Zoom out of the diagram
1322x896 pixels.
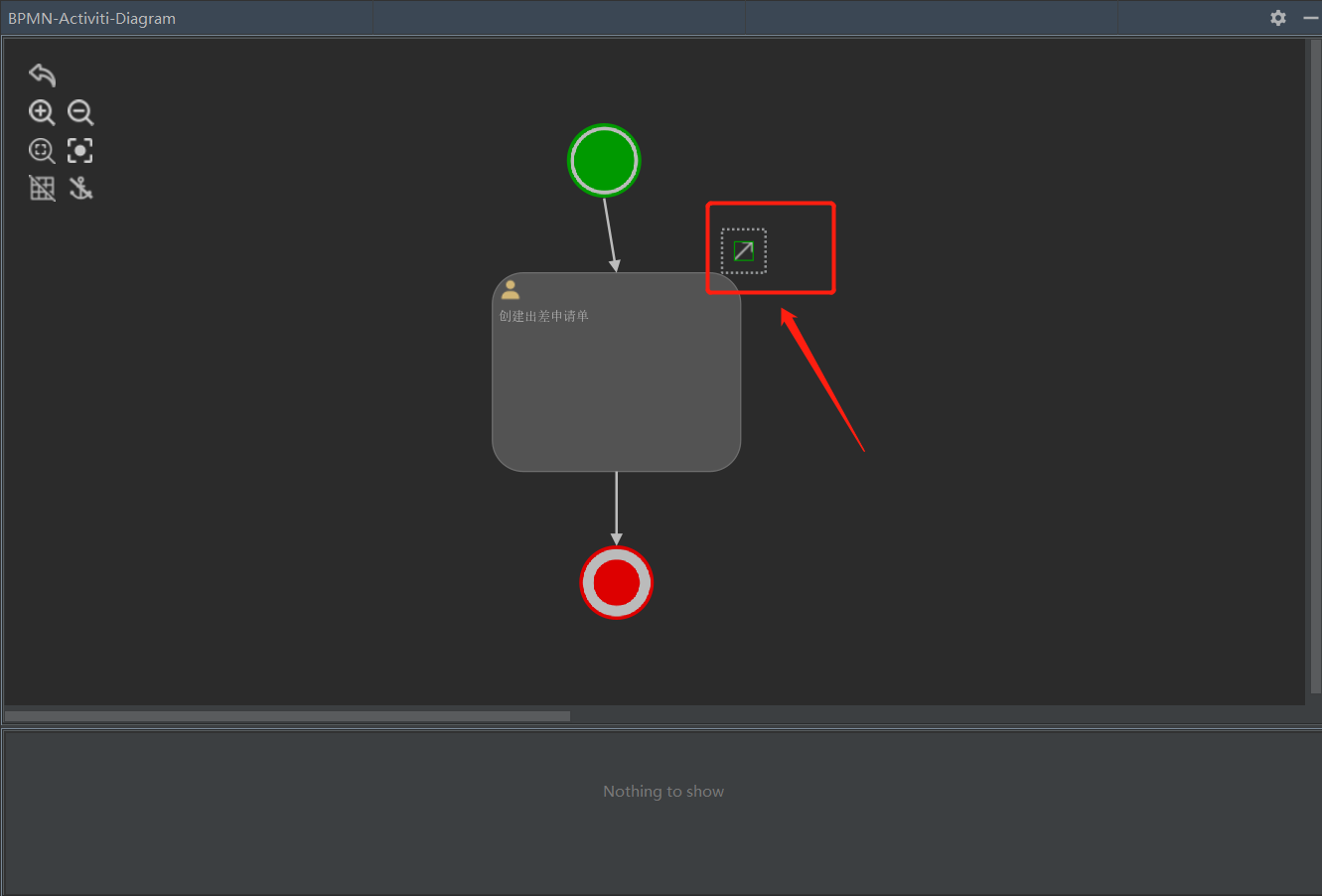tap(80, 112)
